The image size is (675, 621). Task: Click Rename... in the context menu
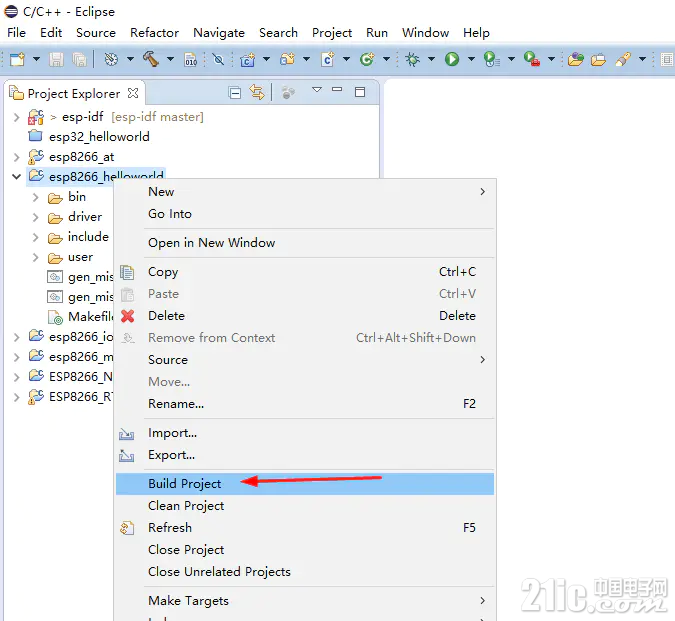click(305, 404)
